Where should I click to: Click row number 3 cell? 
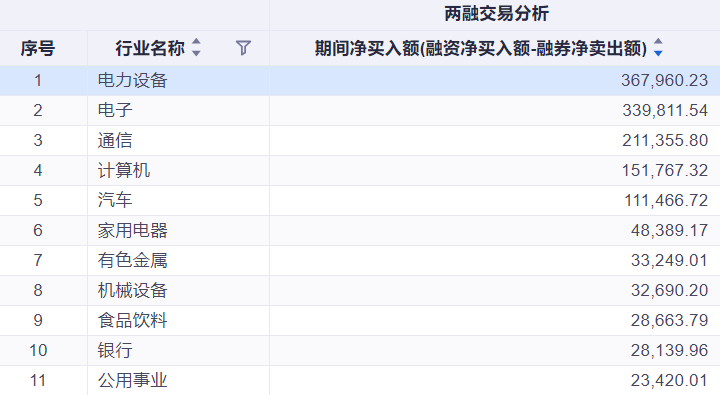coord(43,141)
